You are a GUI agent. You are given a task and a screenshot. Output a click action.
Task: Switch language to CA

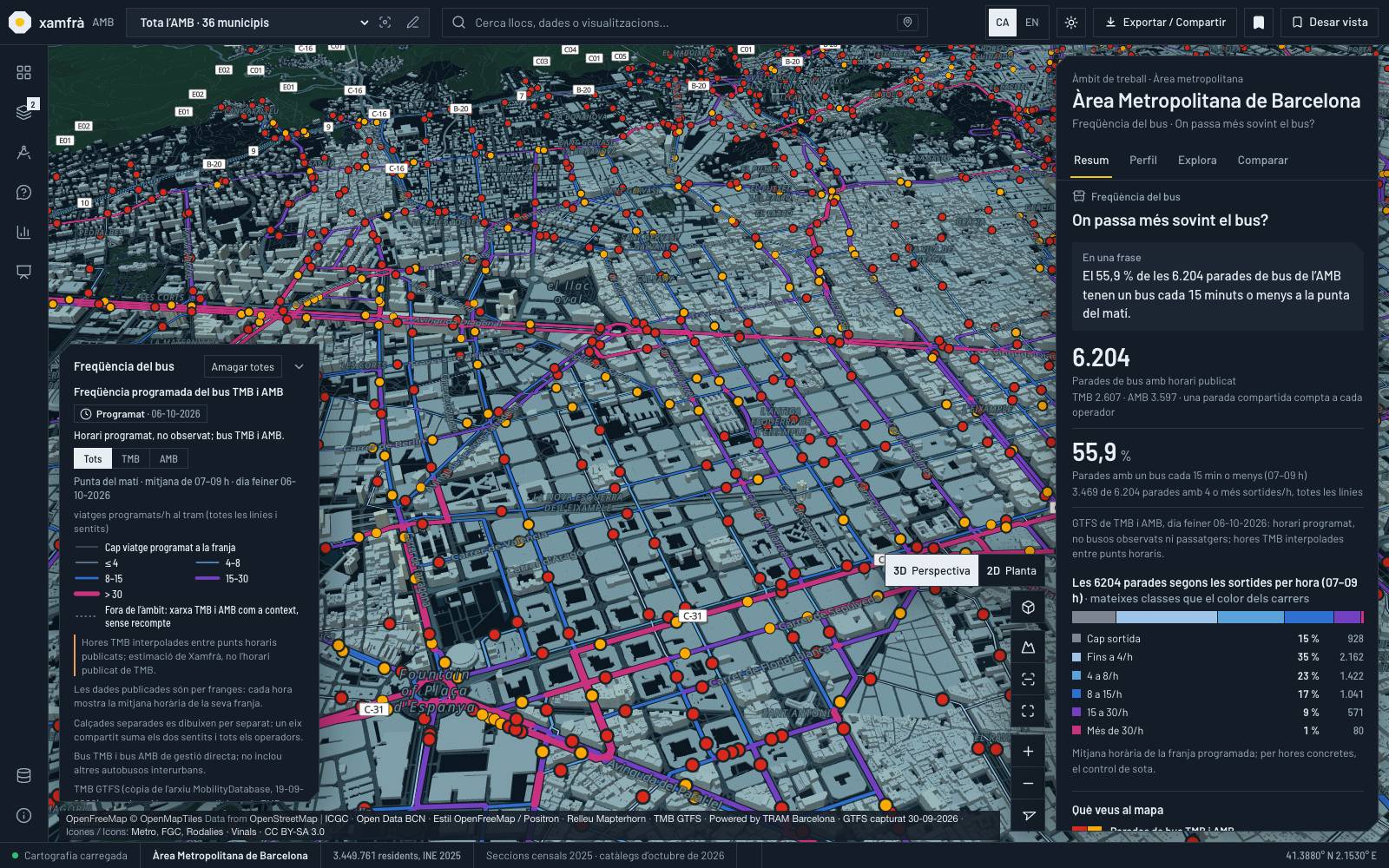pyautogui.click(x=1003, y=23)
